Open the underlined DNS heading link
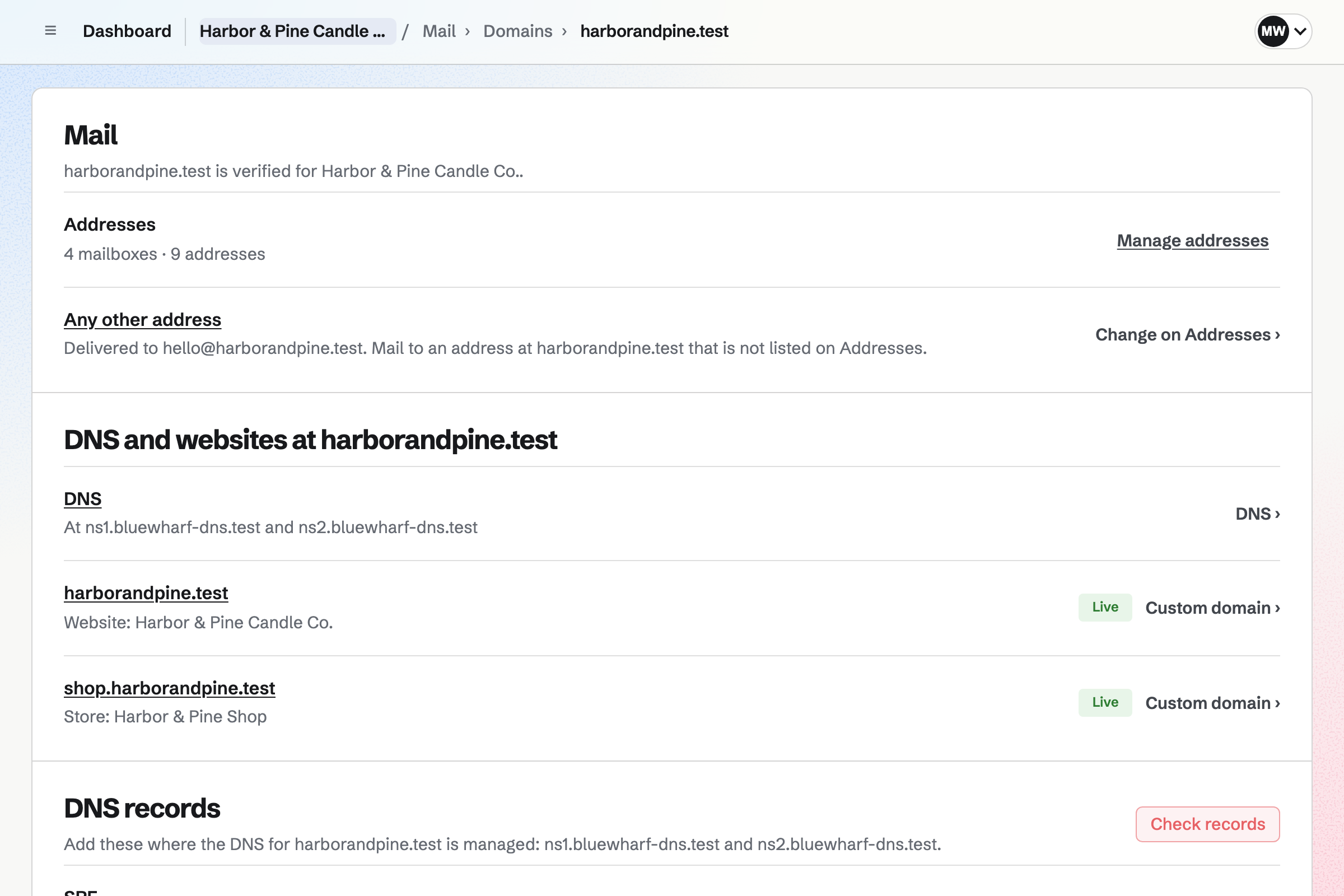The height and width of the screenshot is (896, 1344). tap(83, 499)
